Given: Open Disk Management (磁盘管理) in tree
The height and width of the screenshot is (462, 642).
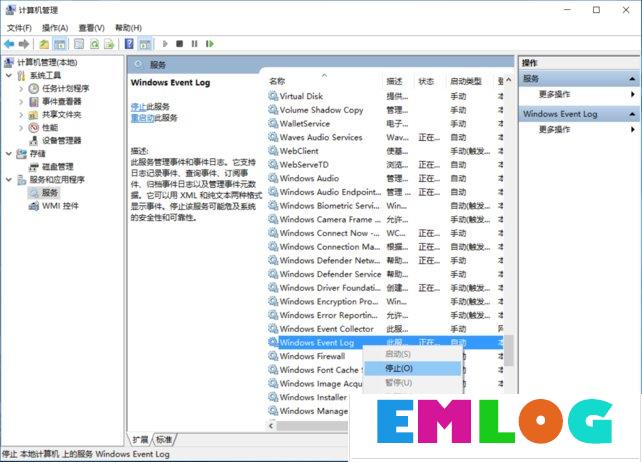Looking at the screenshot, I should click(58, 167).
